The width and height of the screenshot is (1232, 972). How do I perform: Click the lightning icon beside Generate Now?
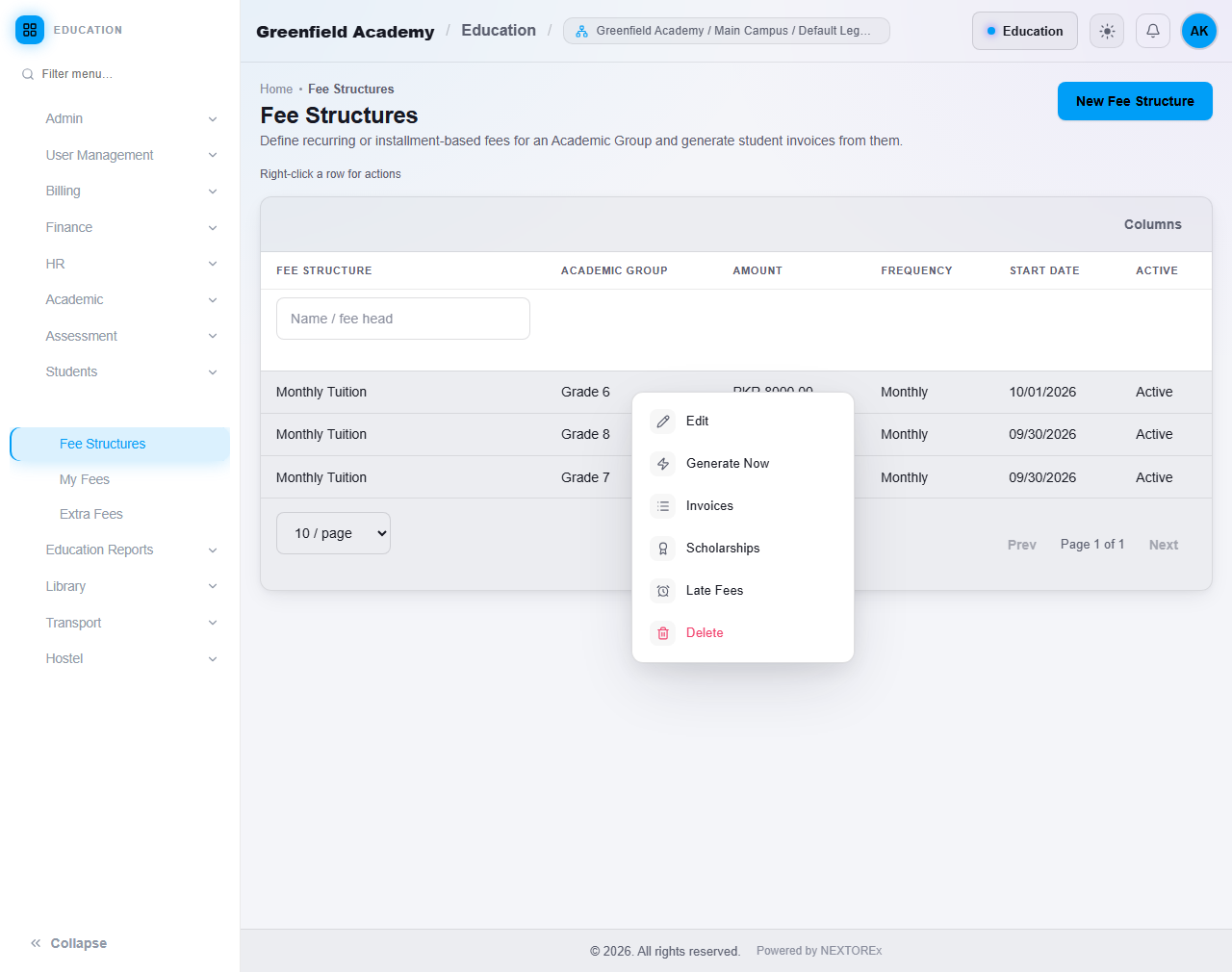click(x=663, y=464)
